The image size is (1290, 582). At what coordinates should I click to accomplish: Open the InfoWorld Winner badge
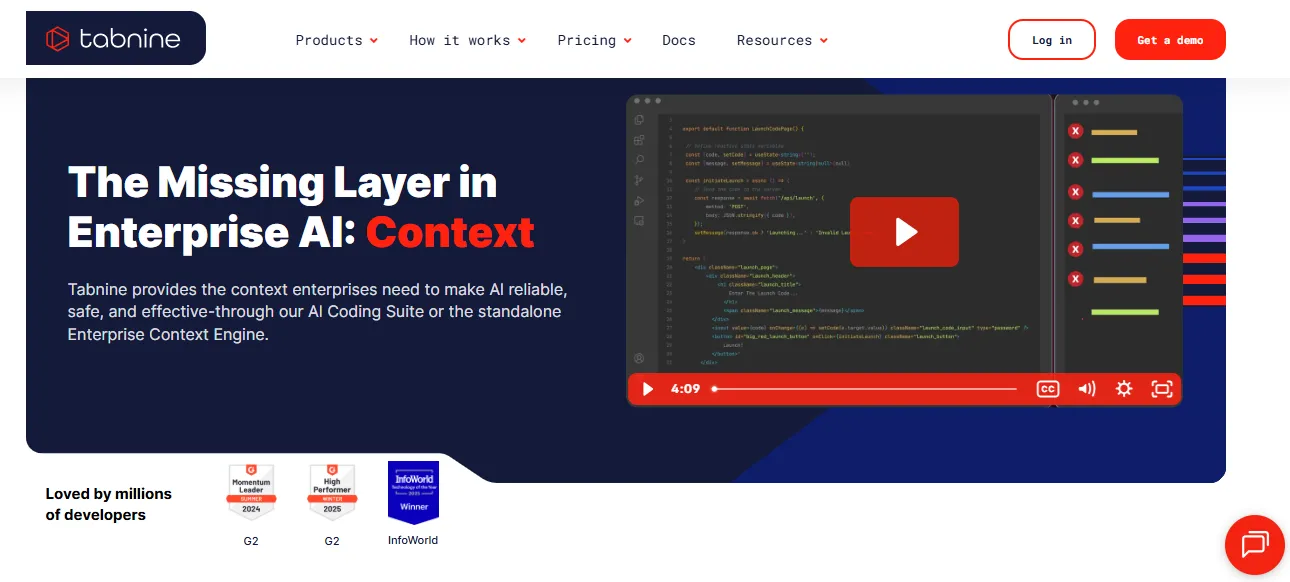coord(413,492)
